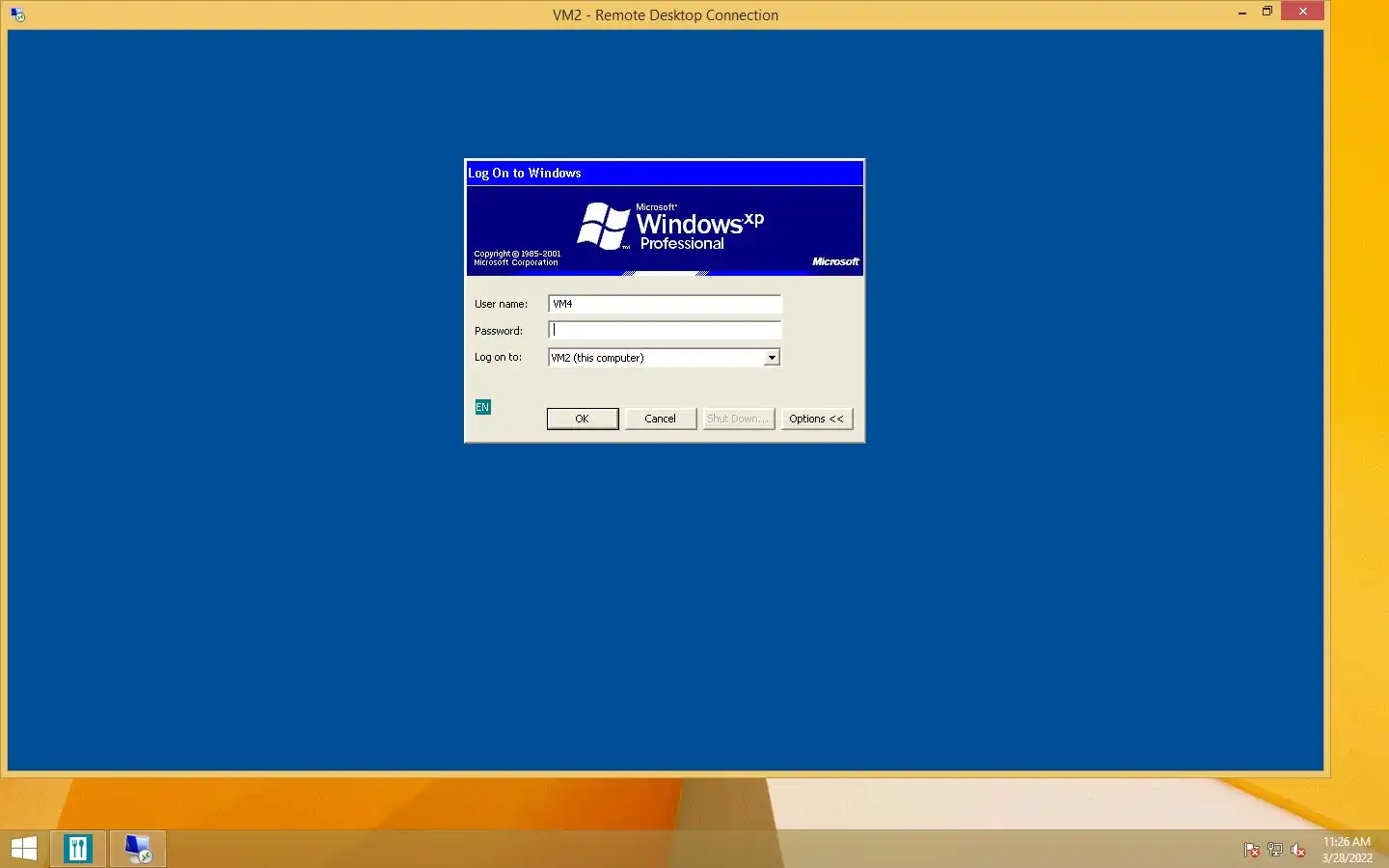Collapse dialog with Options << button
This screenshot has height=868, width=1389.
click(816, 419)
